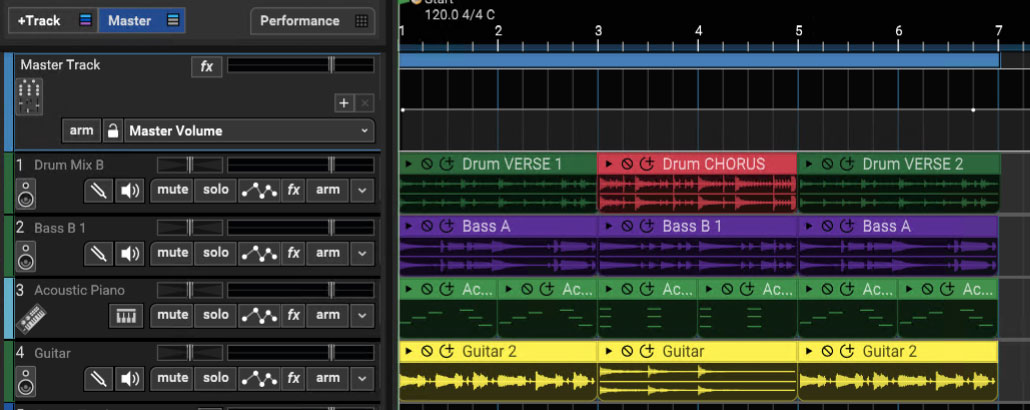
Task: Arm Acoustic Piano for recording
Action: tap(328, 315)
